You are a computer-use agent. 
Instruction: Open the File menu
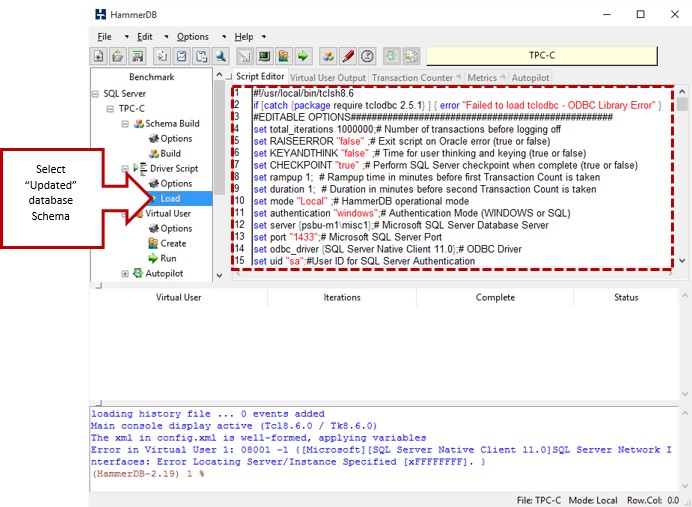105,37
